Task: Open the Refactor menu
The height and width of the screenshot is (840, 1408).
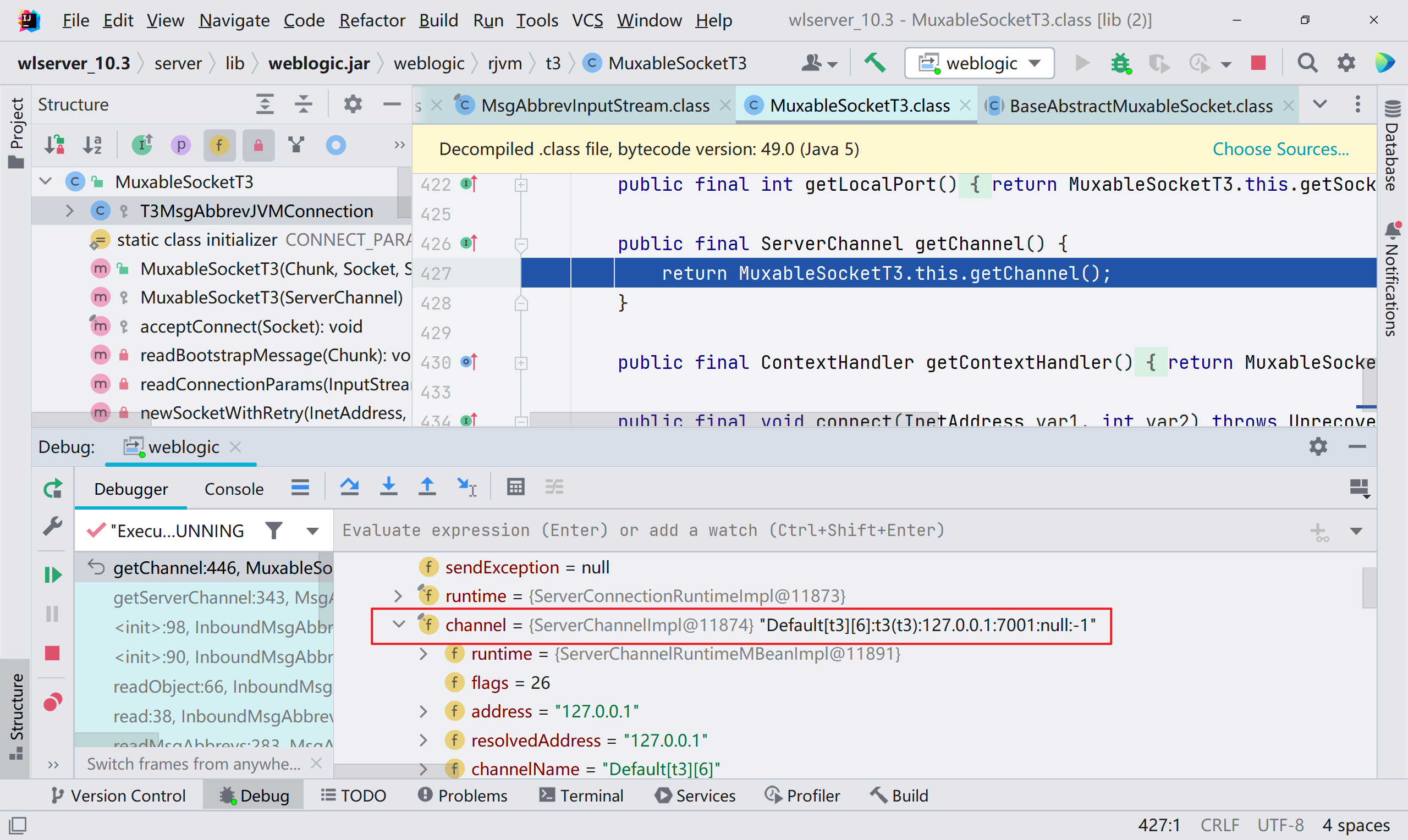Action: coord(371,20)
